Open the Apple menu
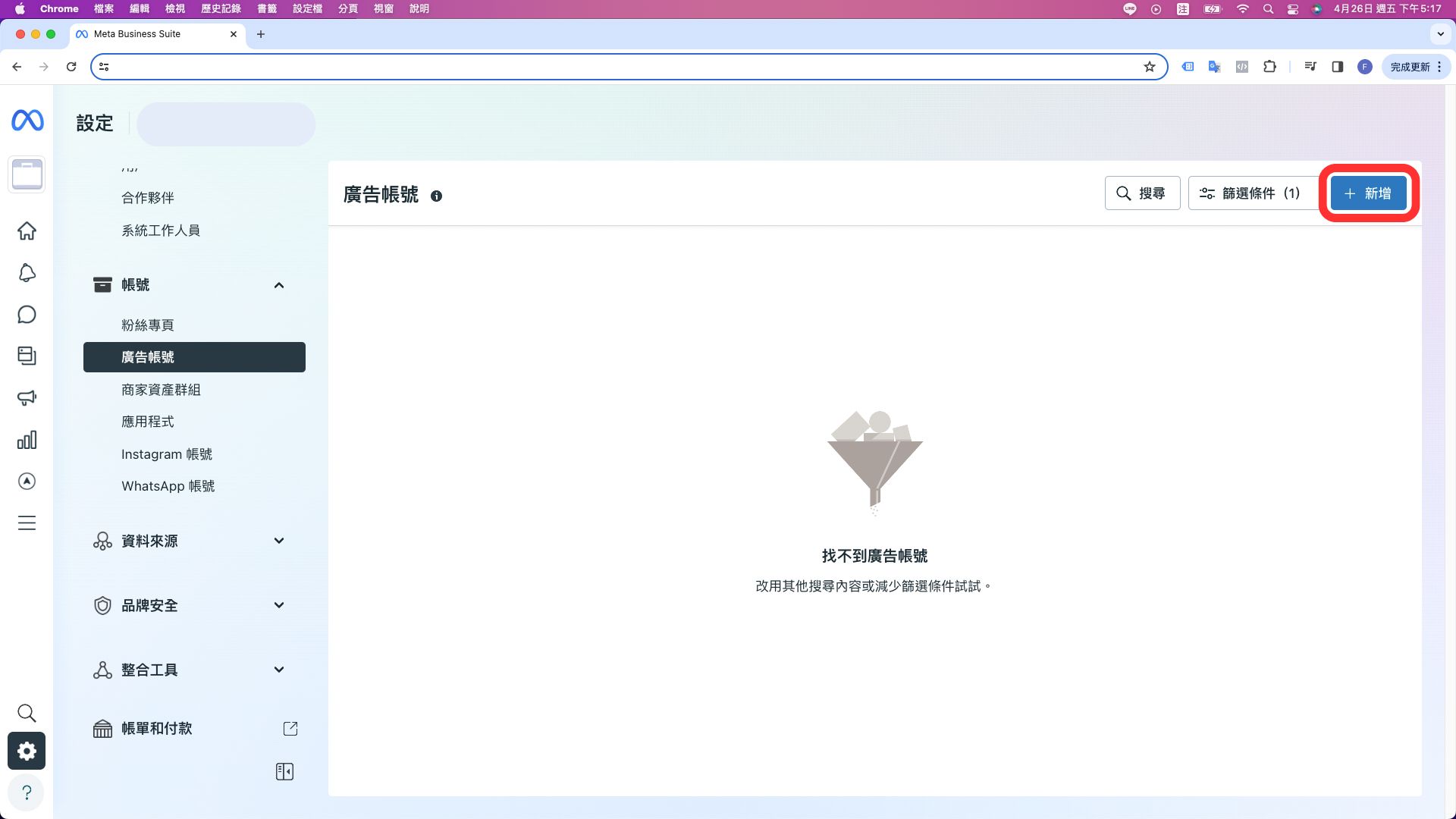The width and height of the screenshot is (1456, 819). coord(20,8)
